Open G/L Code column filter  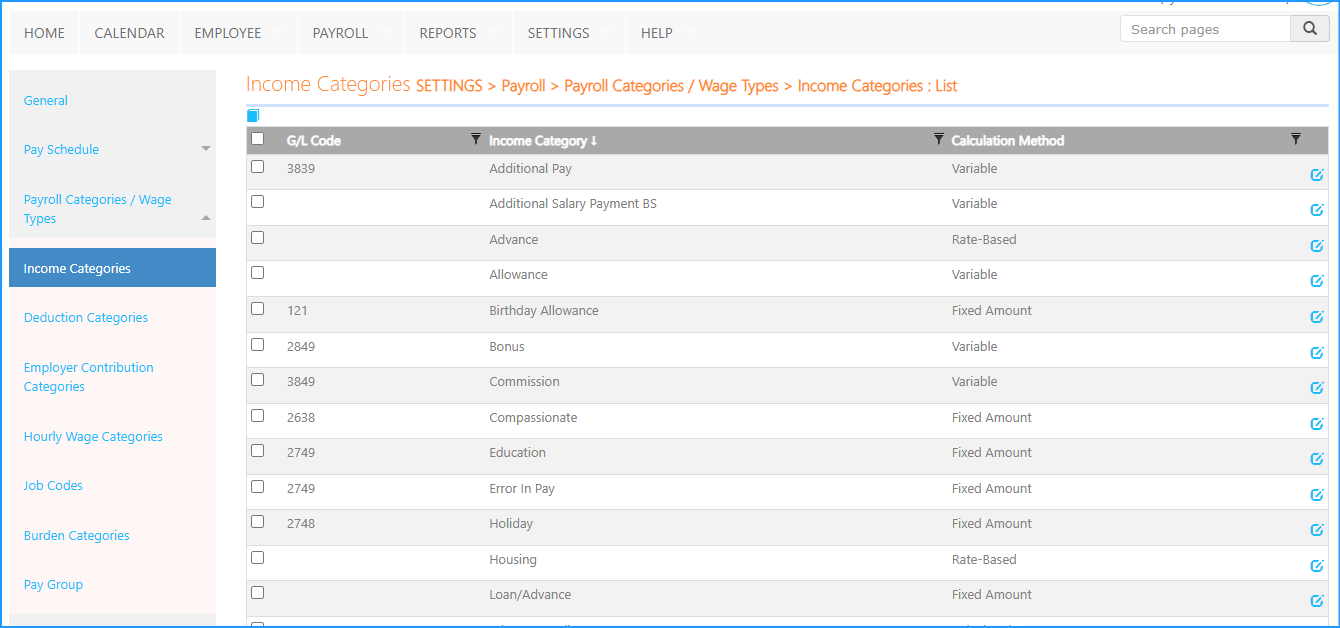(476, 140)
